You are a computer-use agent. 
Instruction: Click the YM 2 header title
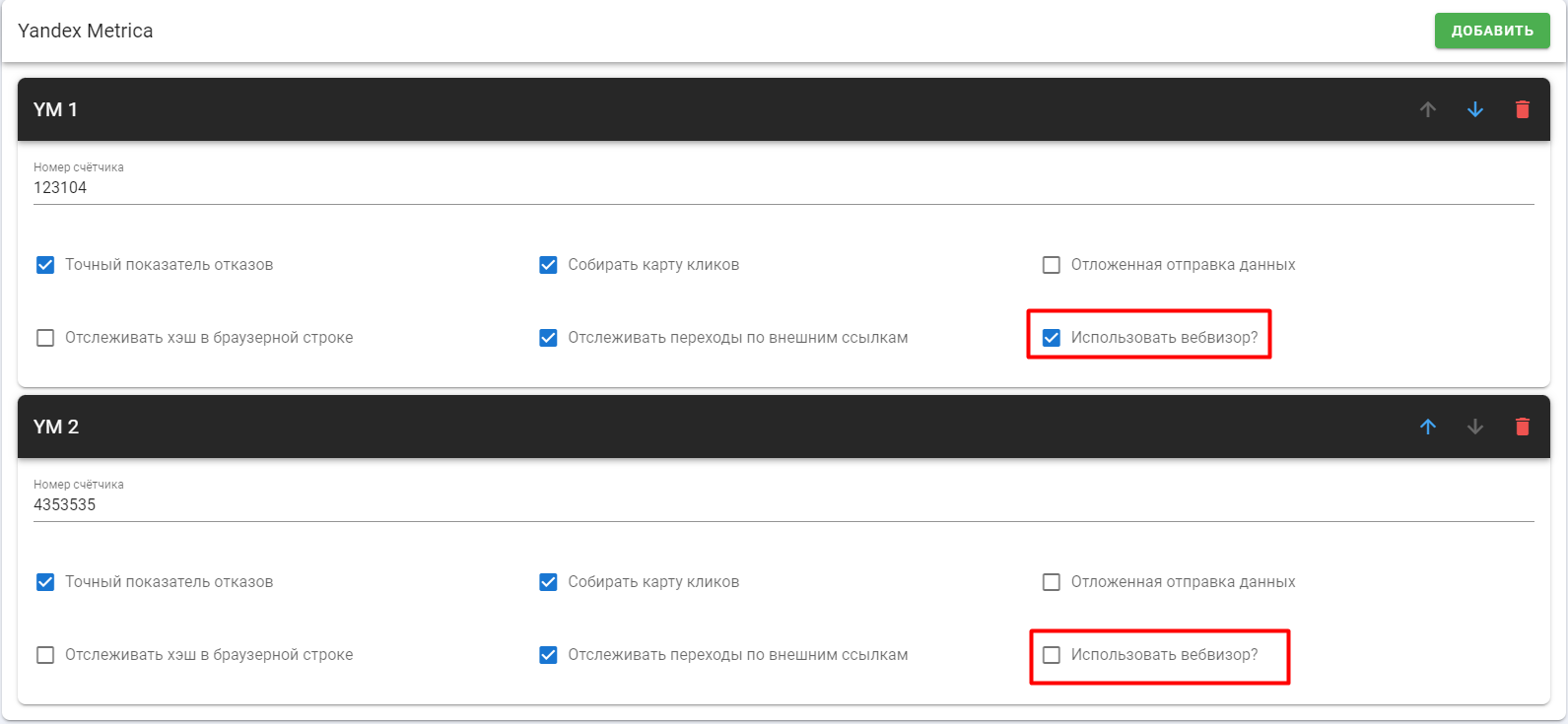click(56, 427)
